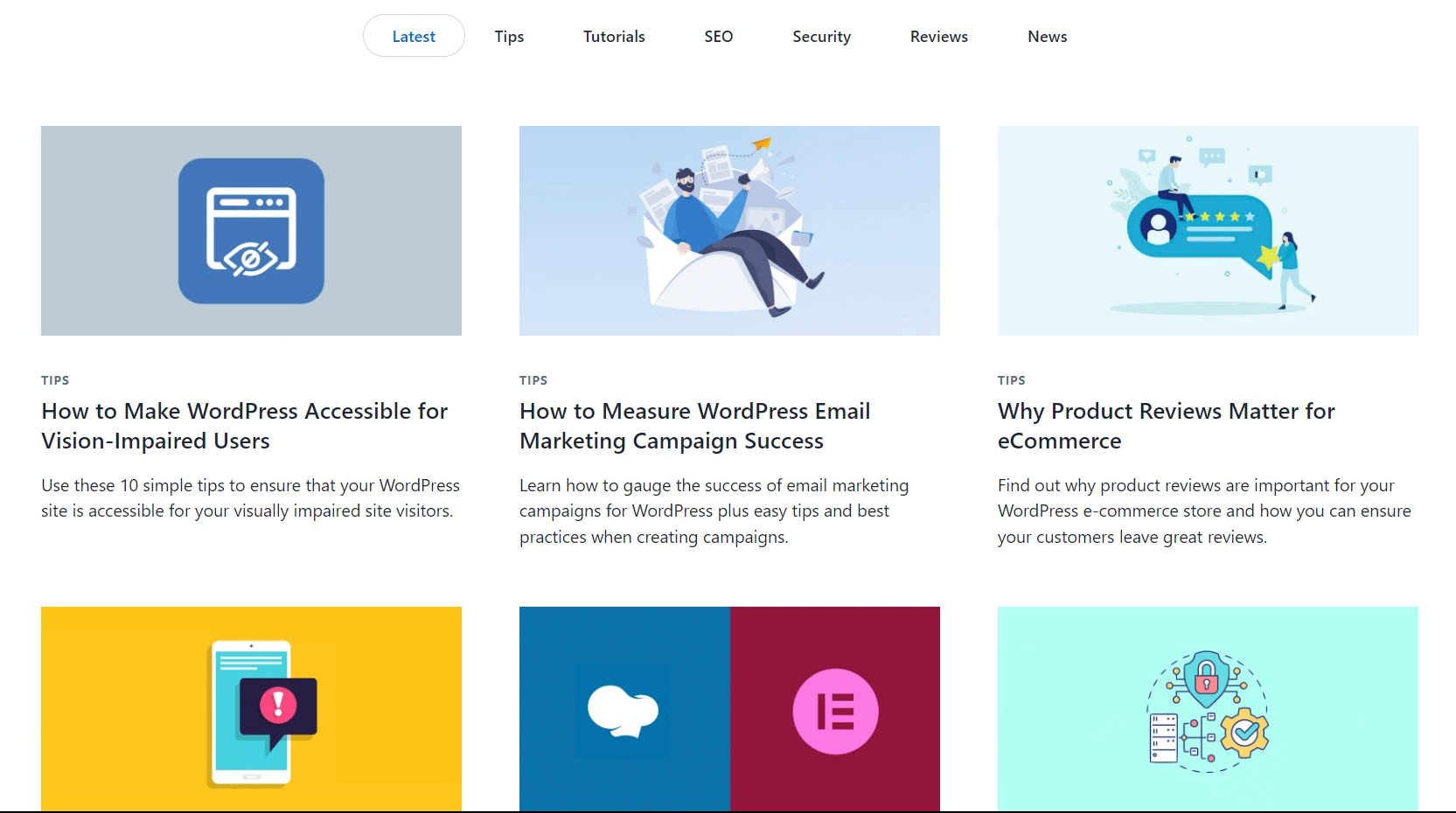This screenshot has height=813, width=1456.
Task: Open article about Vision-Impaired Users accessibility
Action: 244,426
